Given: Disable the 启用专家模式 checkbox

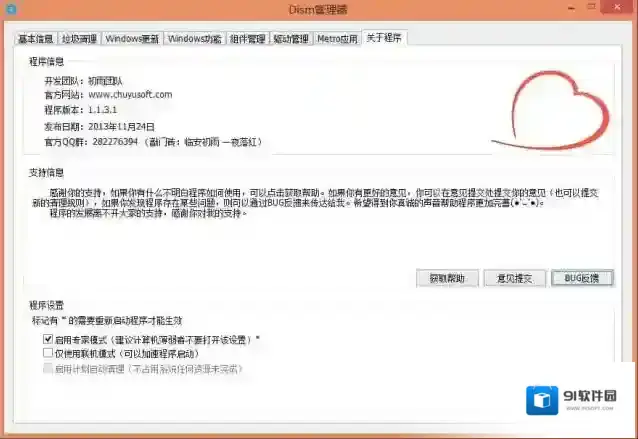Looking at the screenshot, I should click(x=48, y=339).
